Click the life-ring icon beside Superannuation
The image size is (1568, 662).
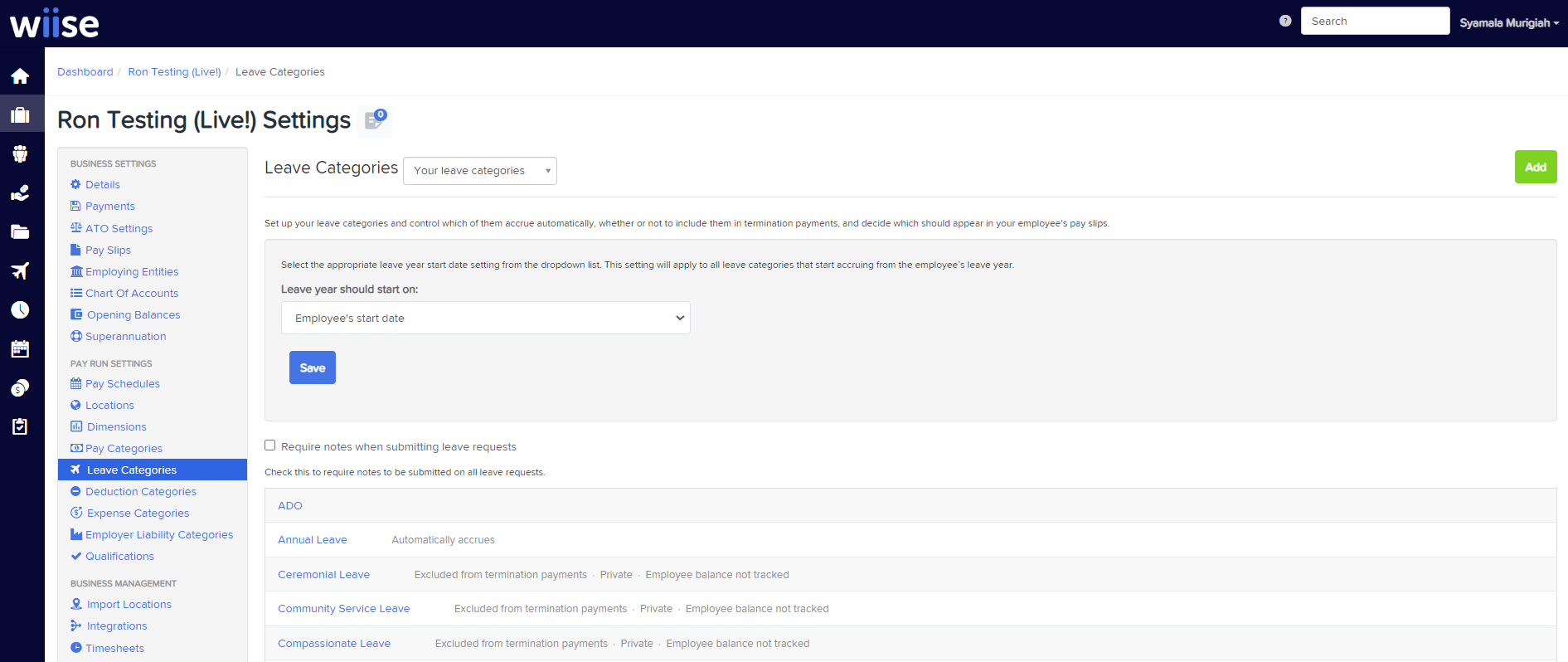point(76,336)
